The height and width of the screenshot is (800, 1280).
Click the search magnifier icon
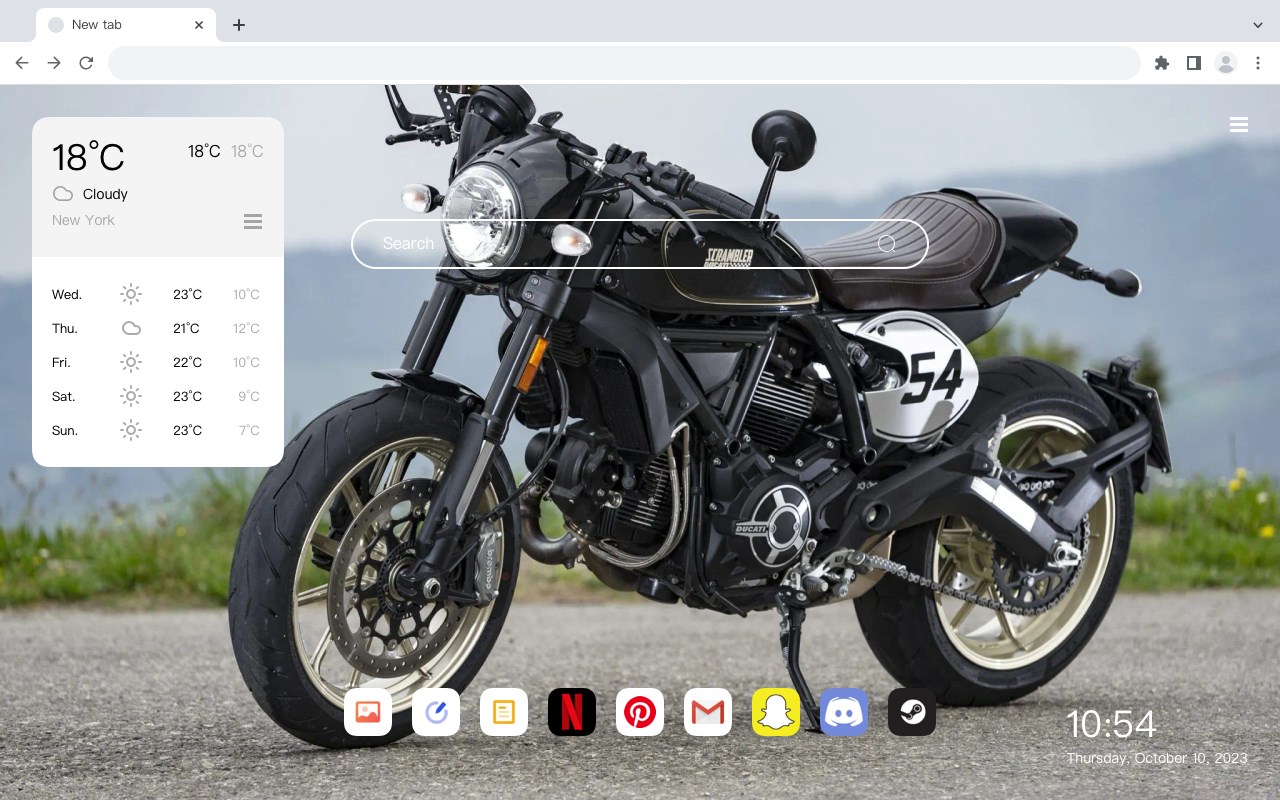click(887, 244)
